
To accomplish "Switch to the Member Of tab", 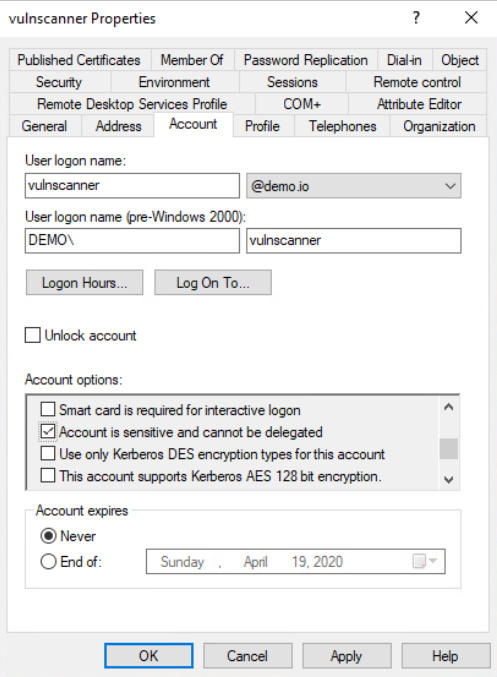I will pyautogui.click(x=192, y=60).
